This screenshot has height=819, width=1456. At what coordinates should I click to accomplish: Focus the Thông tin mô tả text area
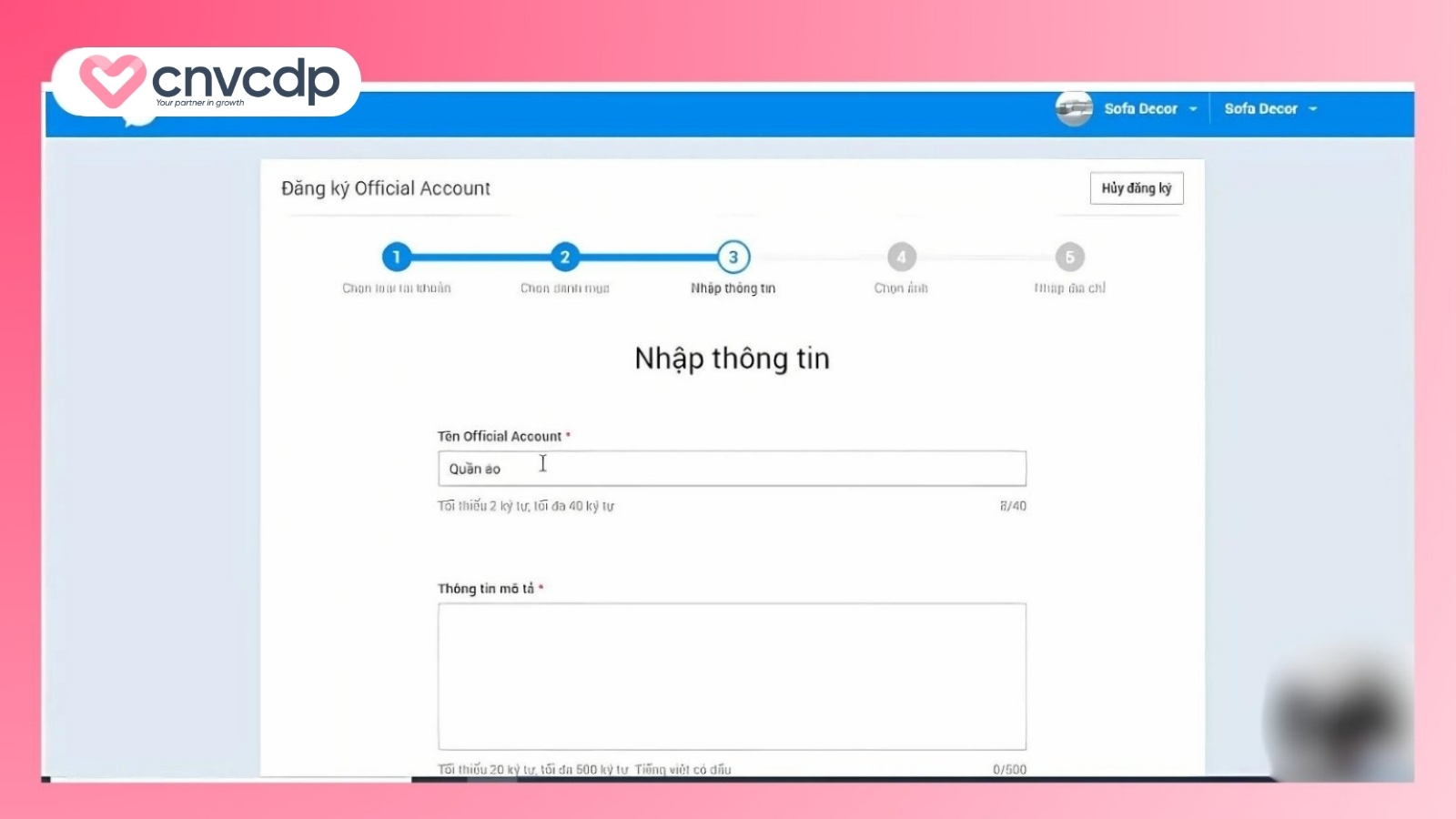pos(732,676)
